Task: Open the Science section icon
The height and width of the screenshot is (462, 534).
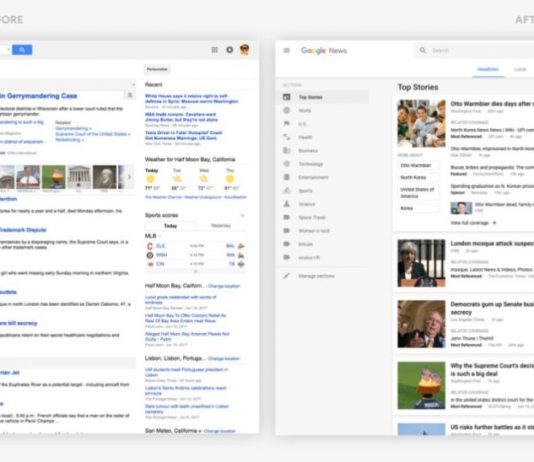Action: tap(286, 204)
